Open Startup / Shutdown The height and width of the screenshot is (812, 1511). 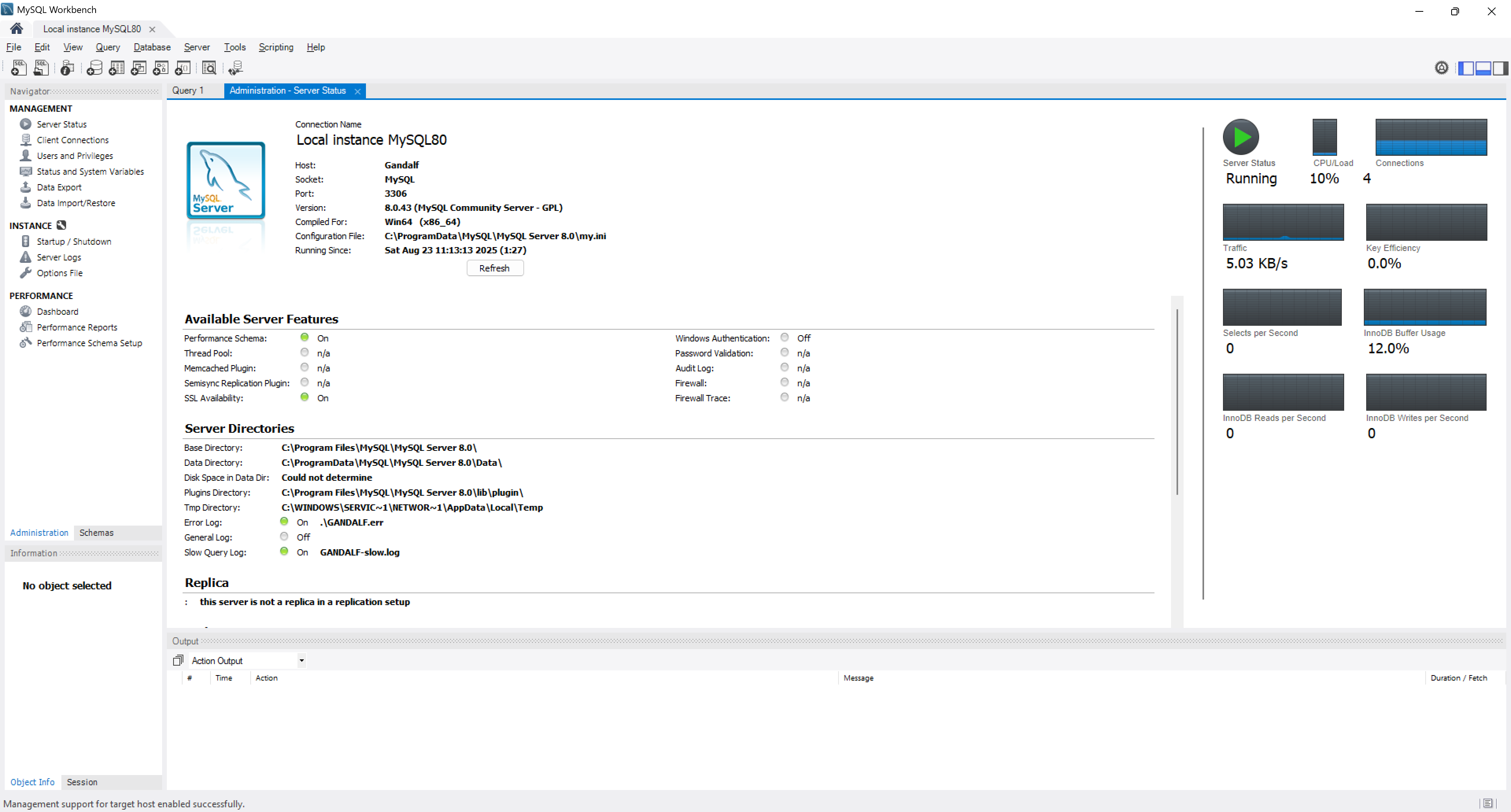tap(73, 242)
